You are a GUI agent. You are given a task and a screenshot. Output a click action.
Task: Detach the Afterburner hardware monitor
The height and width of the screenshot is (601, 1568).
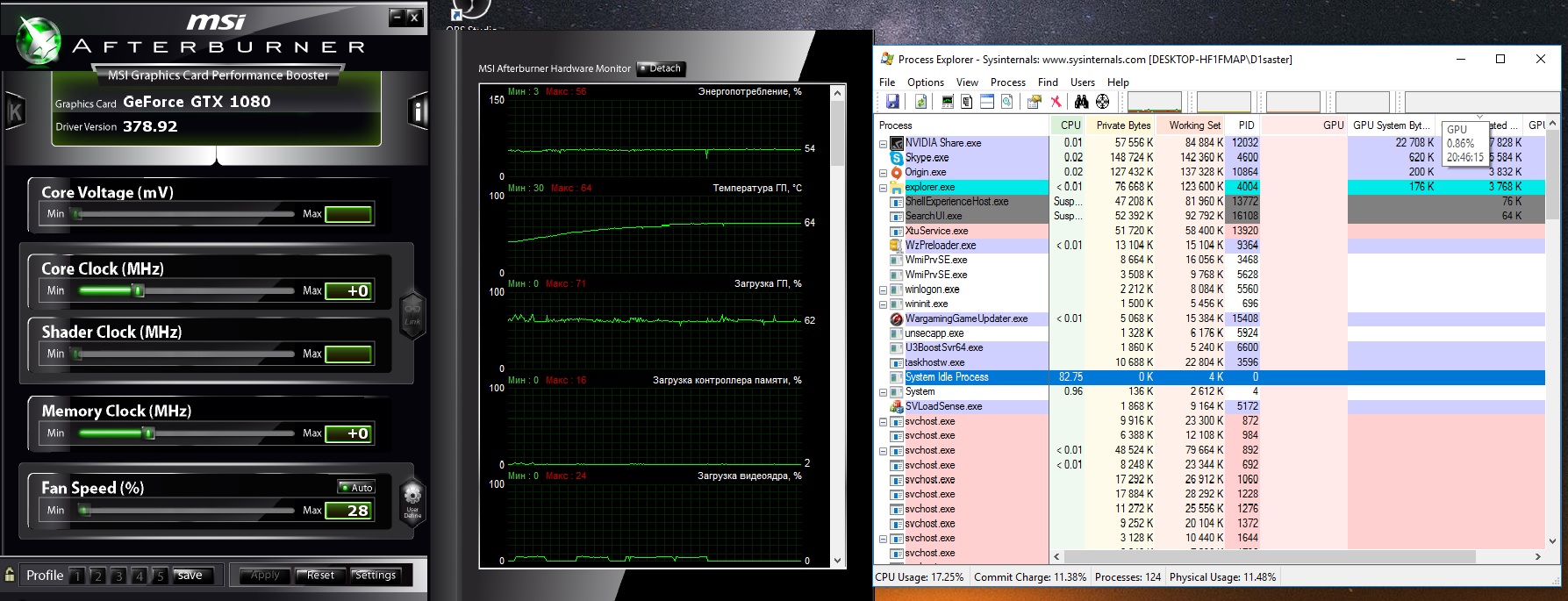[x=661, y=68]
